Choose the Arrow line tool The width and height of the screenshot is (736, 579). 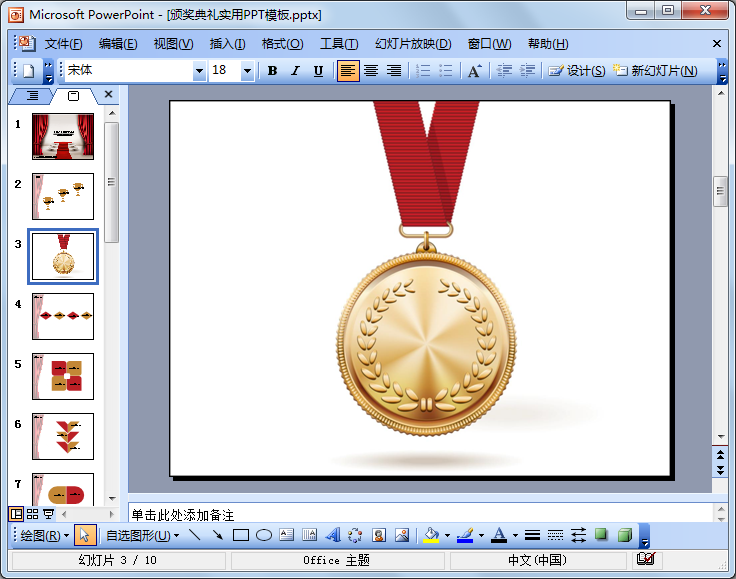coord(217,535)
